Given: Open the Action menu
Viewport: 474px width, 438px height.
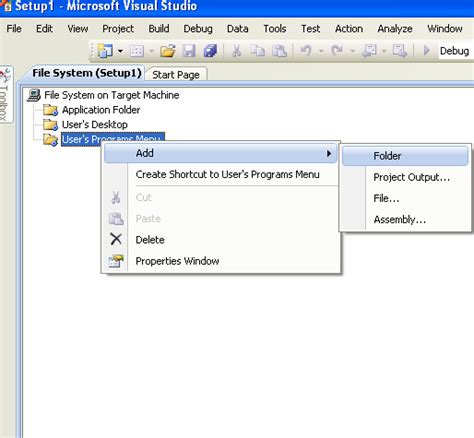Looking at the screenshot, I should 349,29.
